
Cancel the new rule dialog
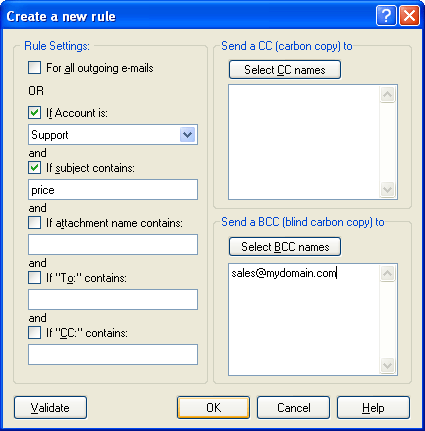pos(293,408)
